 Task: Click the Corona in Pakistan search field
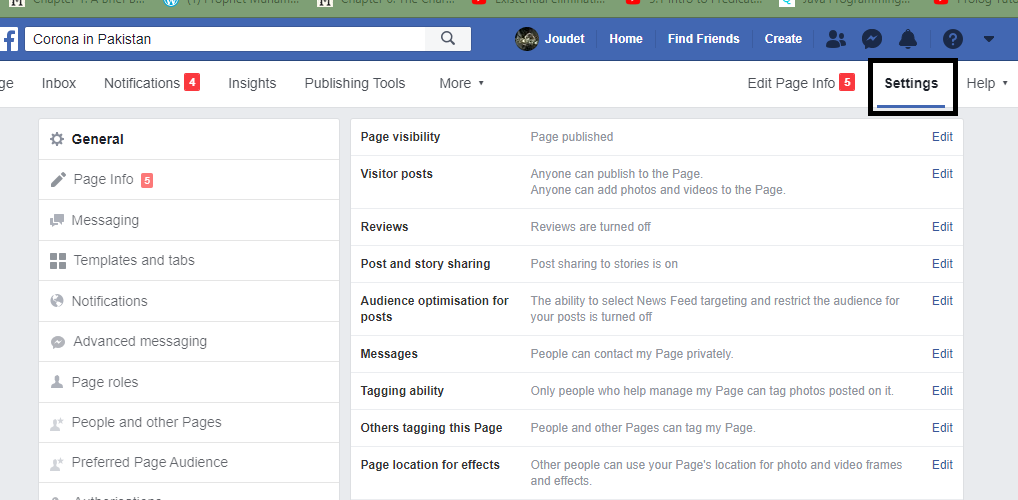pos(225,39)
